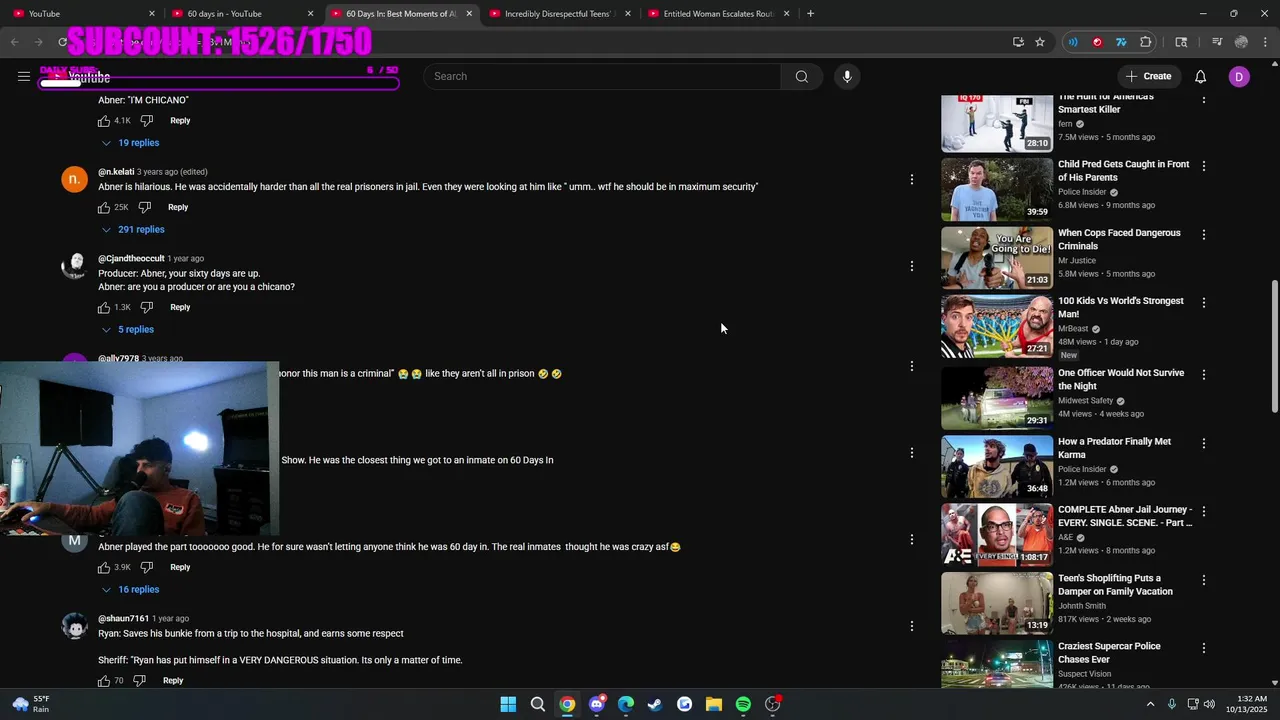The width and height of the screenshot is (1280, 720).
Task: Reply to the @n.kelati comment
Action: click(178, 207)
